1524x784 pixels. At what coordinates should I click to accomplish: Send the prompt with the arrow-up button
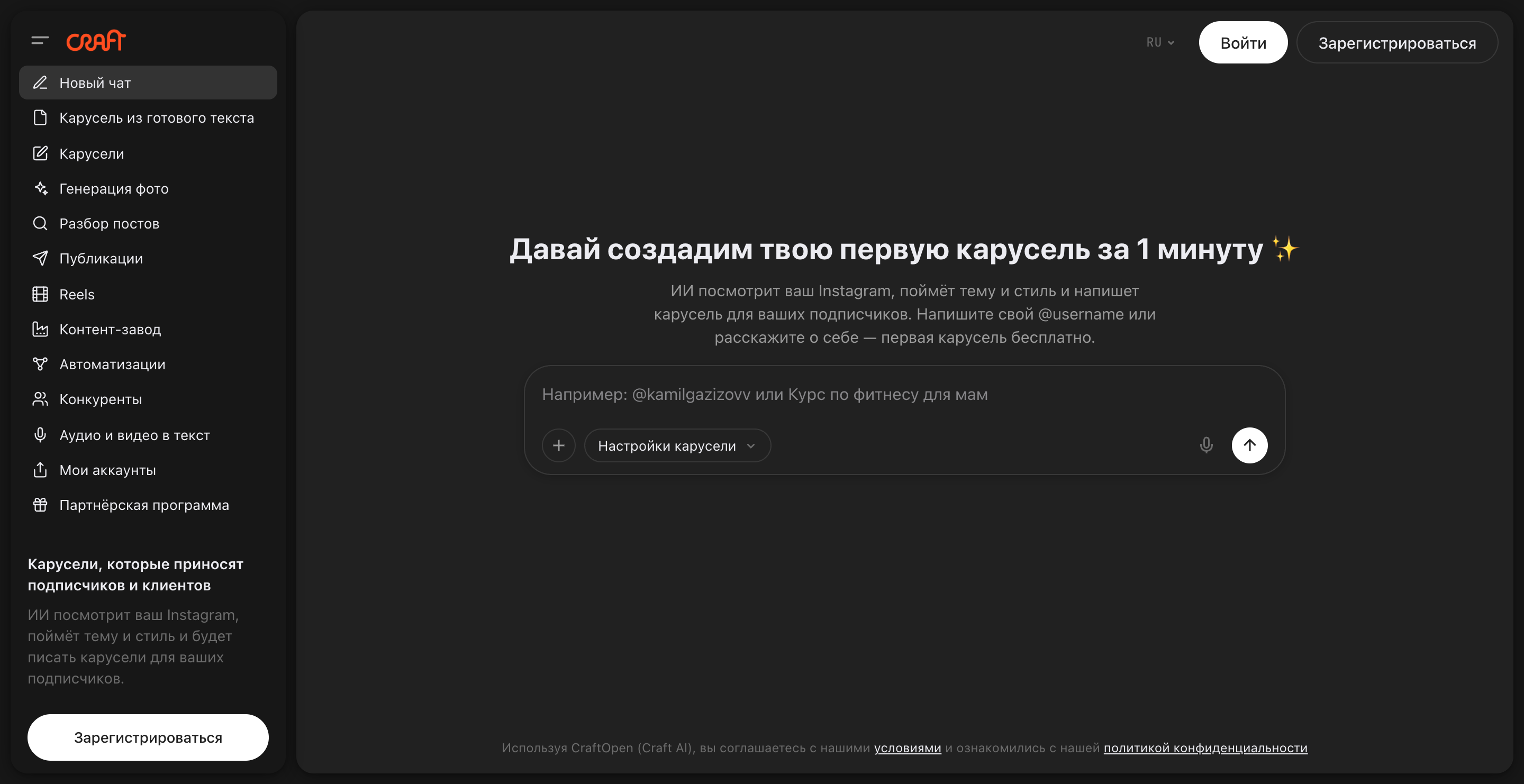1249,445
